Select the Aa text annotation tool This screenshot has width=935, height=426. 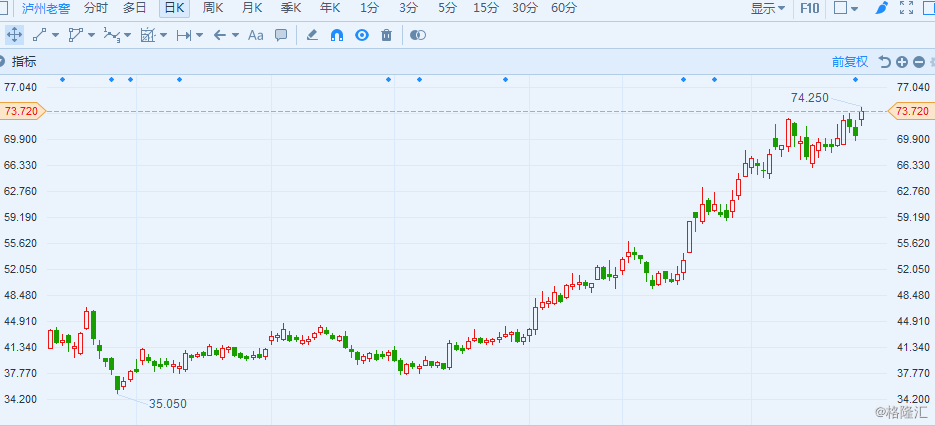tap(255, 35)
